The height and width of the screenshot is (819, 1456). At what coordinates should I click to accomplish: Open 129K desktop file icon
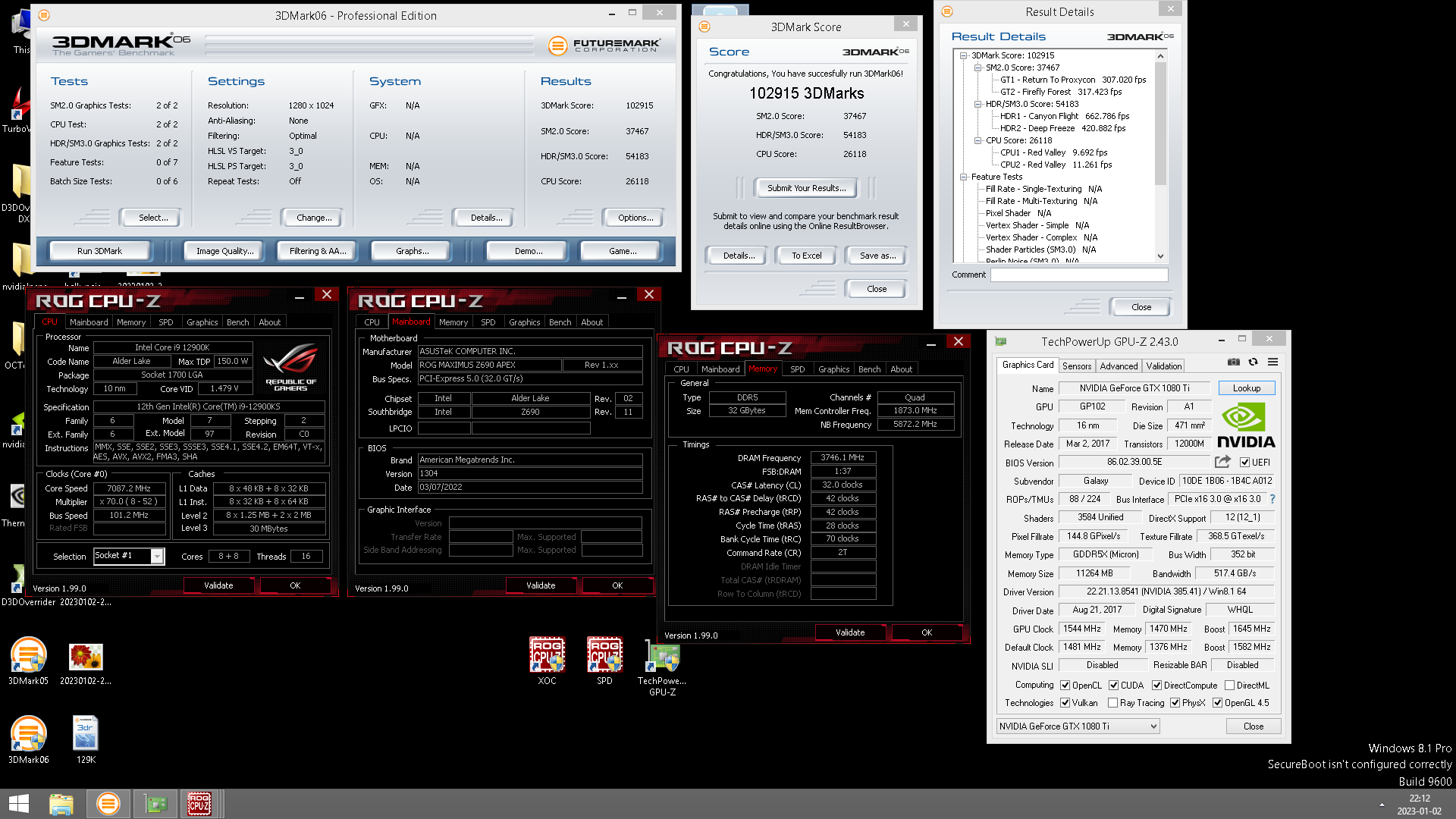(x=86, y=733)
